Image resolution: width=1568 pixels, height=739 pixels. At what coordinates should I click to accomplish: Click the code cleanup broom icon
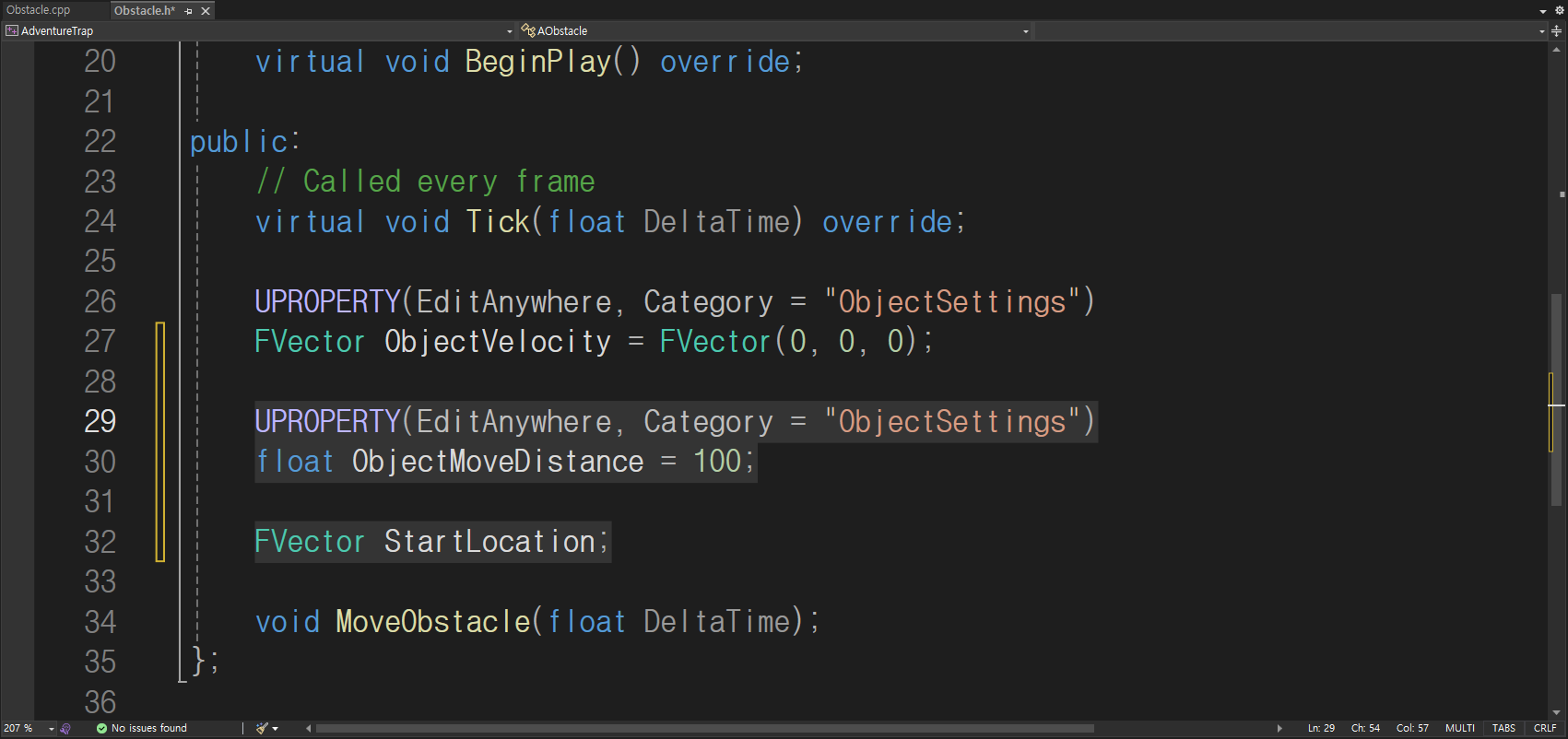coord(262,728)
